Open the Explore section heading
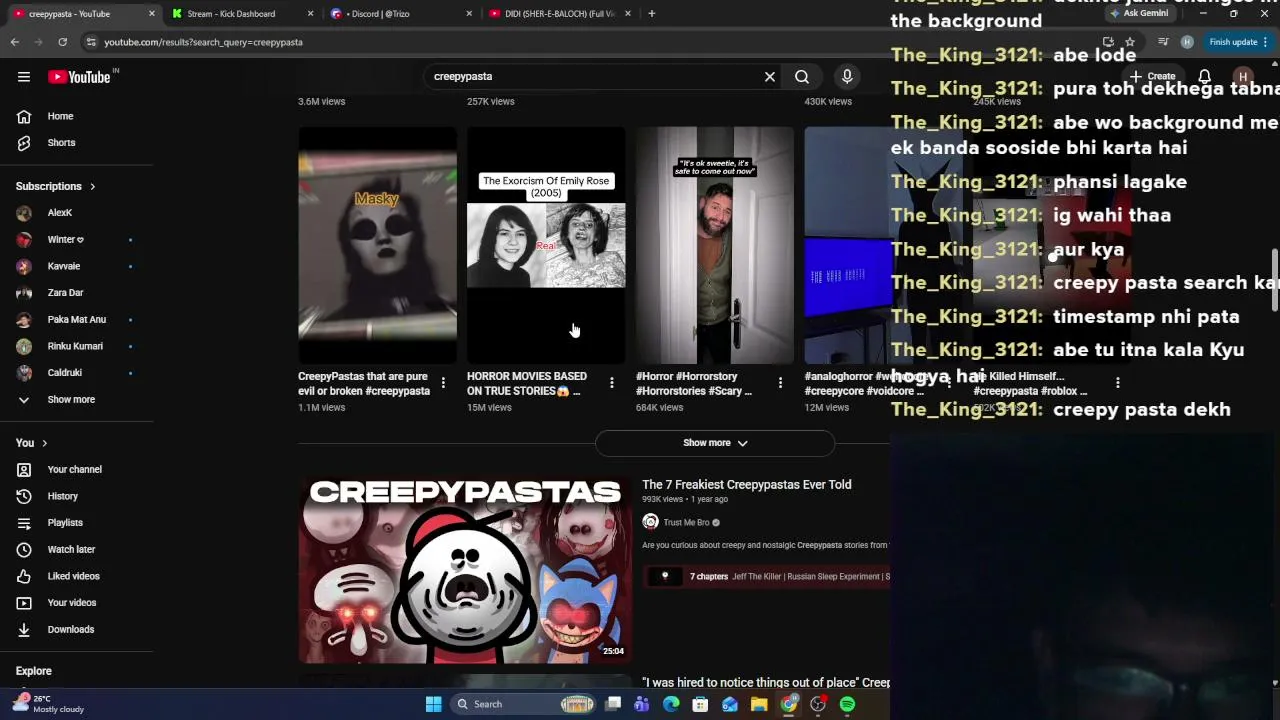 click(x=34, y=671)
